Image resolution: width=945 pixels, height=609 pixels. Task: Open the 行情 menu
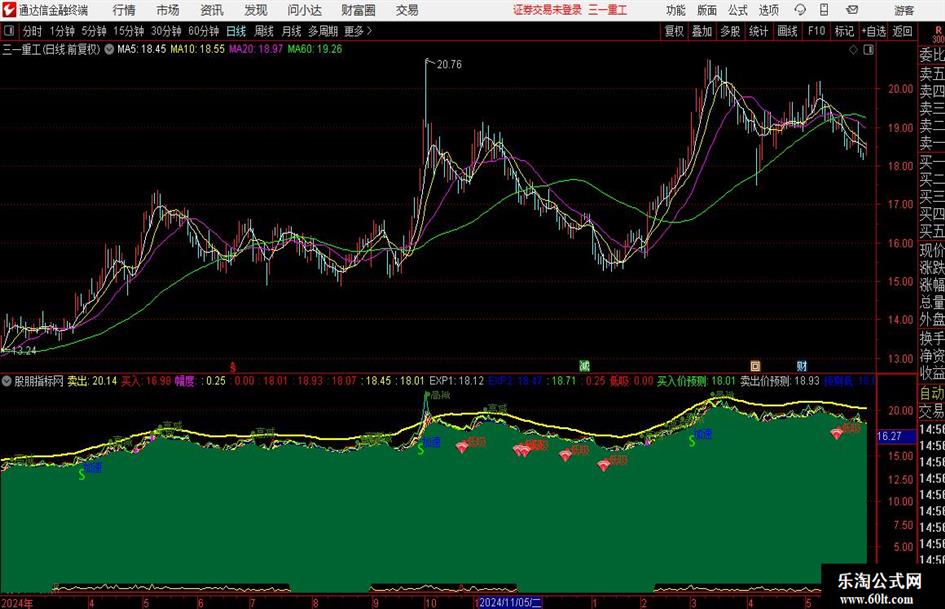124,10
